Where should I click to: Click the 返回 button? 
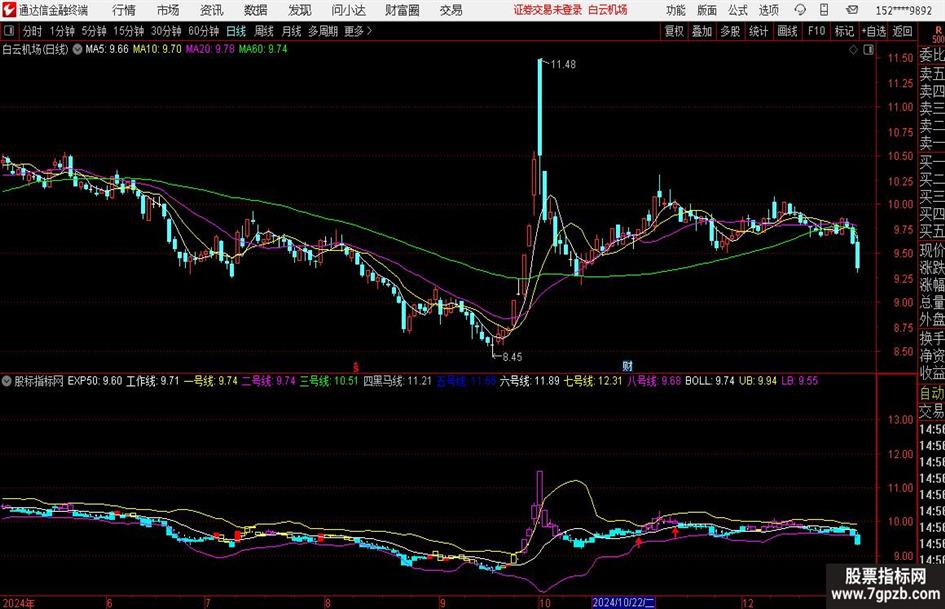coord(902,31)
